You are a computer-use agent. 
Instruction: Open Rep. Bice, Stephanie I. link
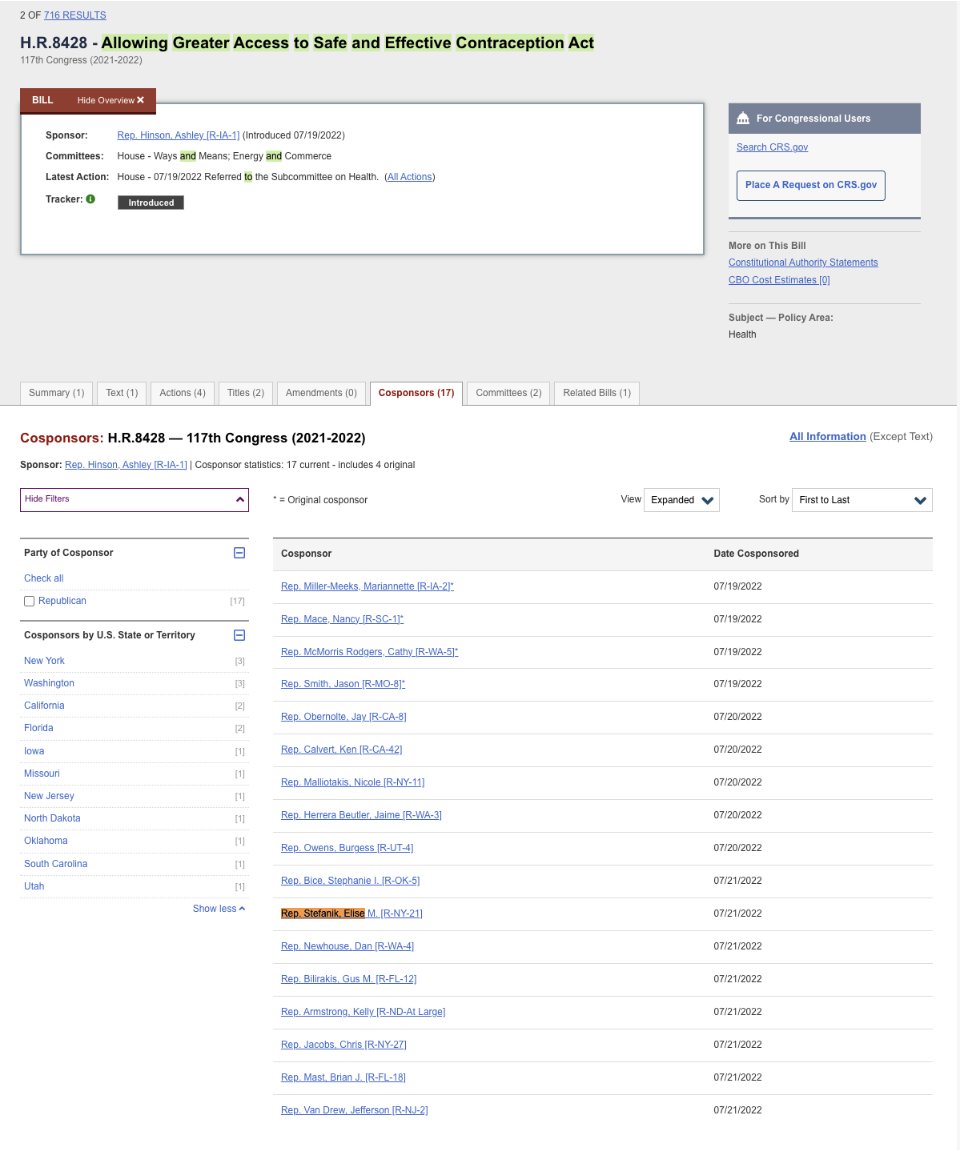(x=351, y=881)
